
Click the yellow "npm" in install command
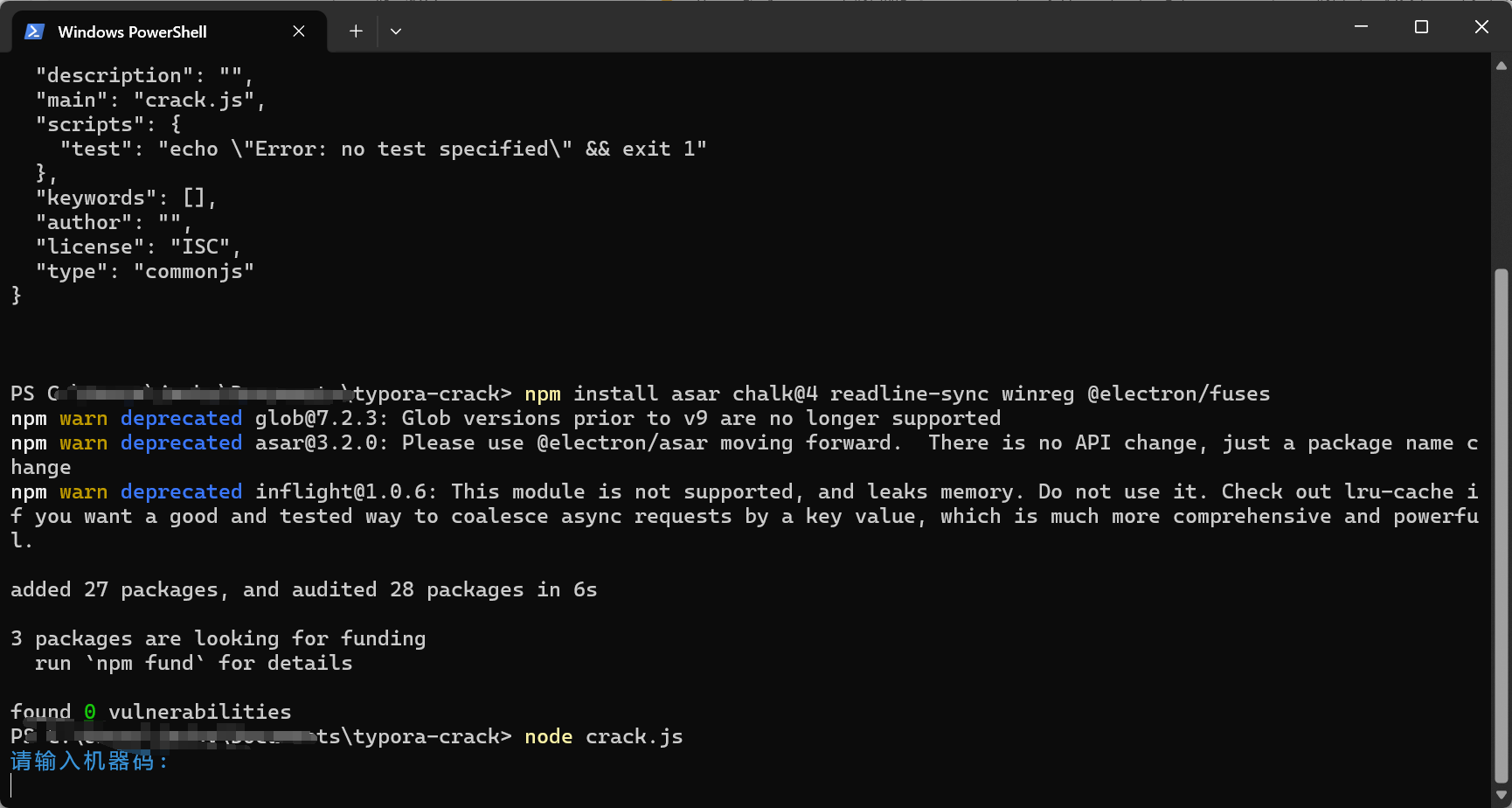[x=542, y=394]
